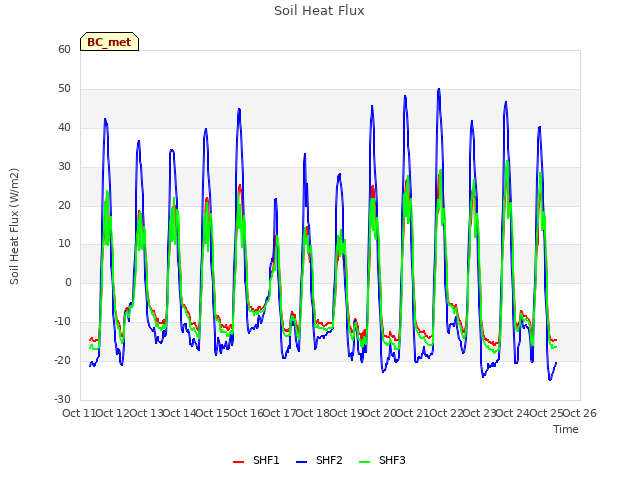Toggle the SHF2 legend entry
This screenshot has width=640, height=480.
319,460
